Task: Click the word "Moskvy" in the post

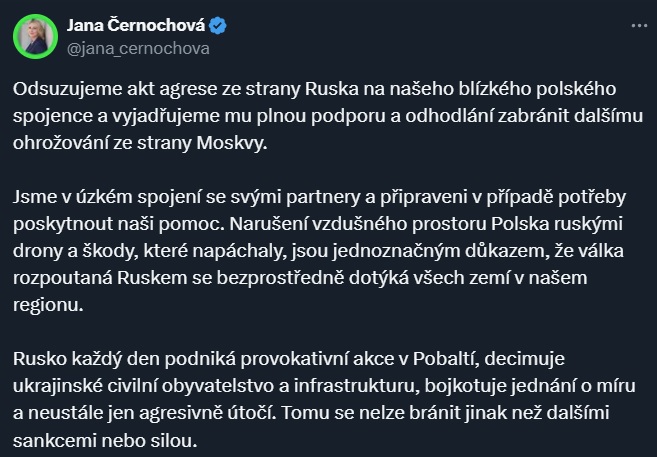Action: (x=232, y=143)
